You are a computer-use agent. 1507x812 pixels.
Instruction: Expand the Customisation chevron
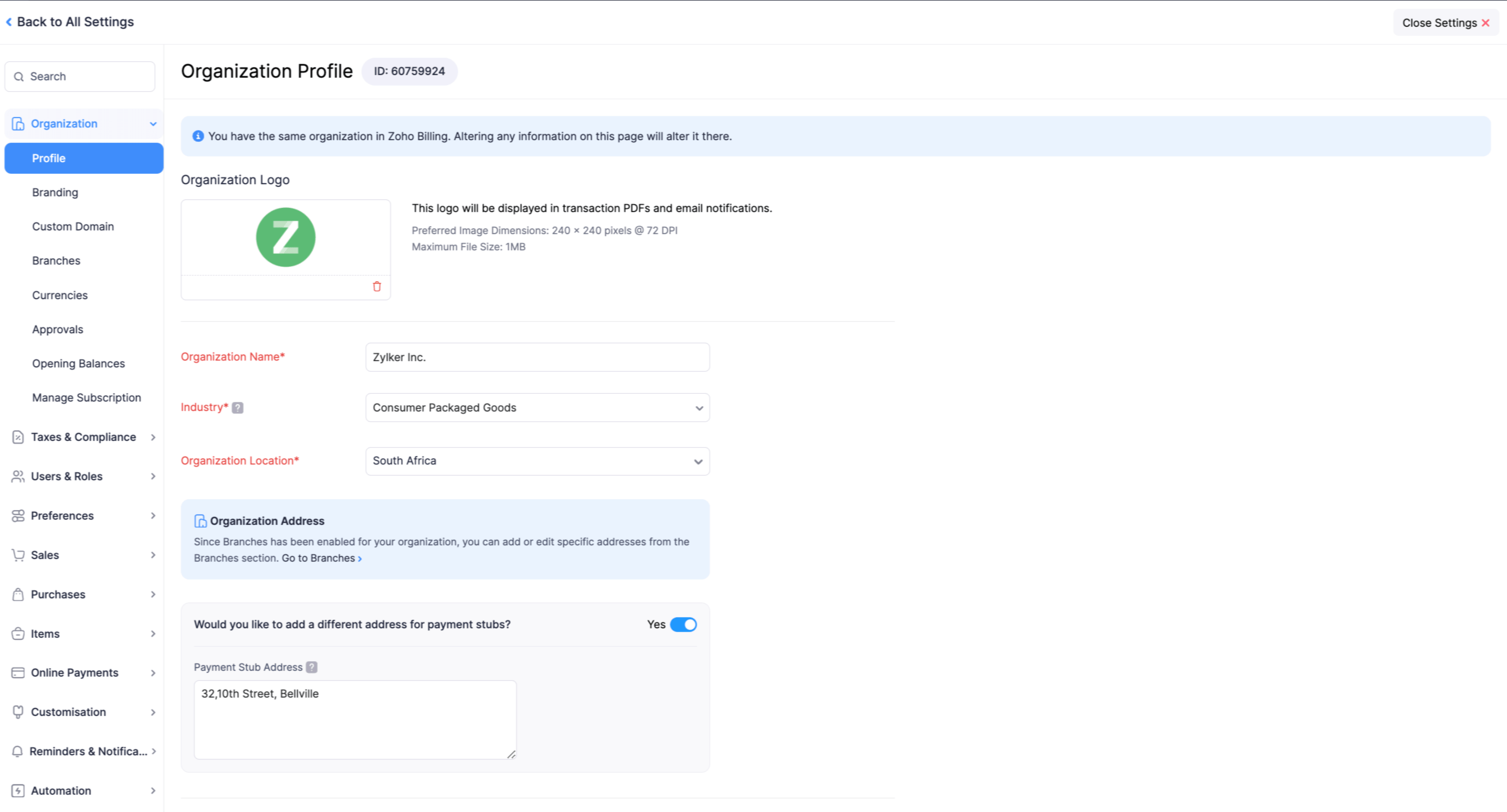[153, 712]
